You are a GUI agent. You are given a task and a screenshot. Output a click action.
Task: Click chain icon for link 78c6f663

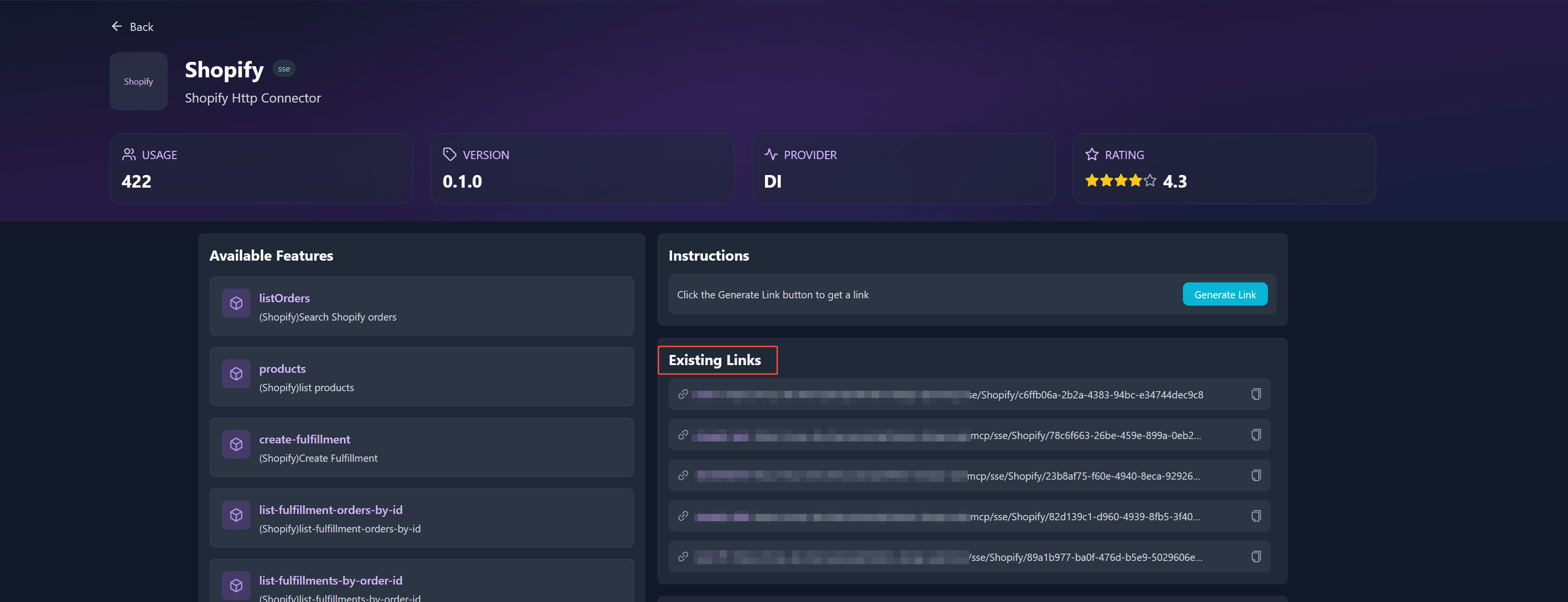(x=683, y=435)
